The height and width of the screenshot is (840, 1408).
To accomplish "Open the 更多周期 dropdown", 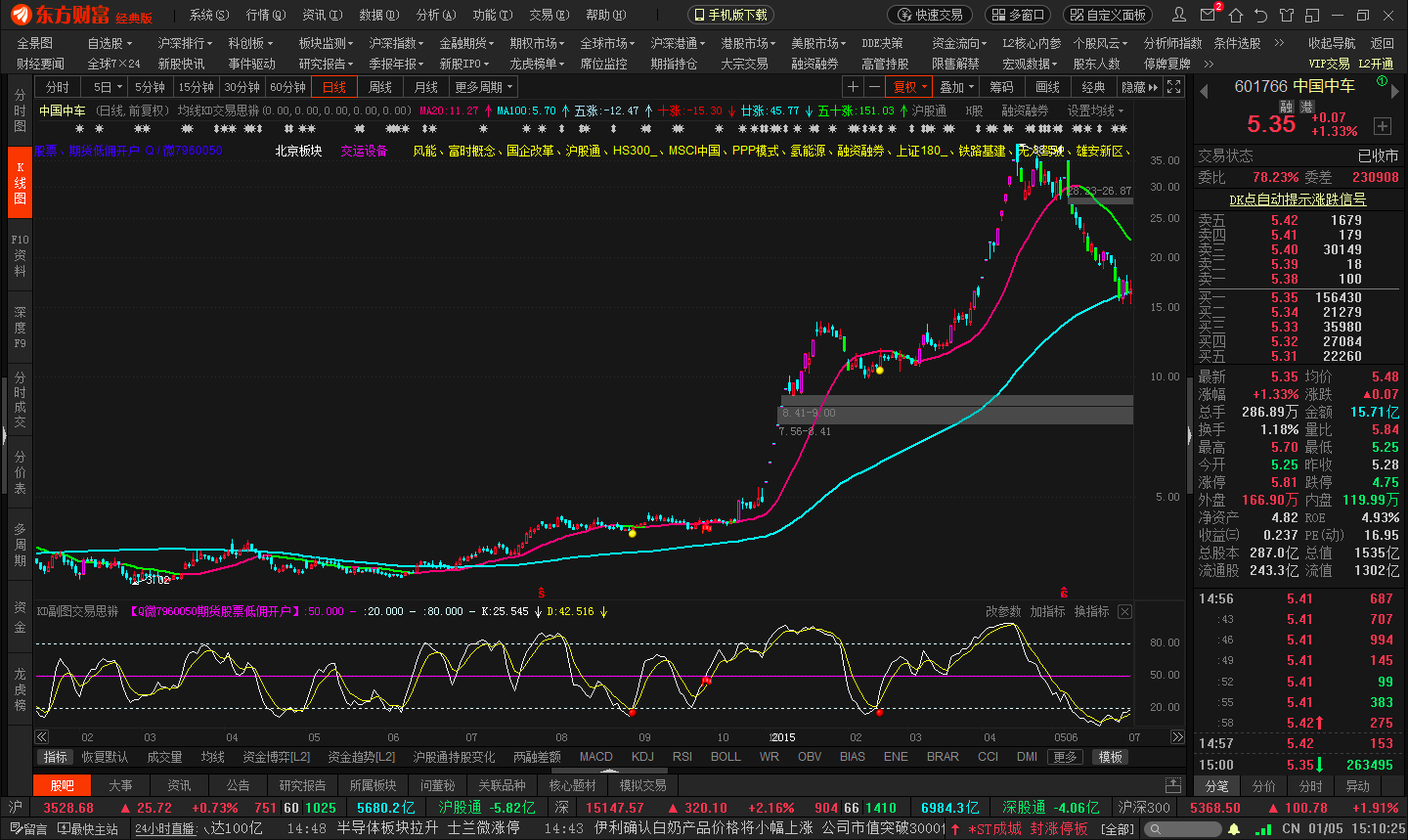I will pos(484,87).
